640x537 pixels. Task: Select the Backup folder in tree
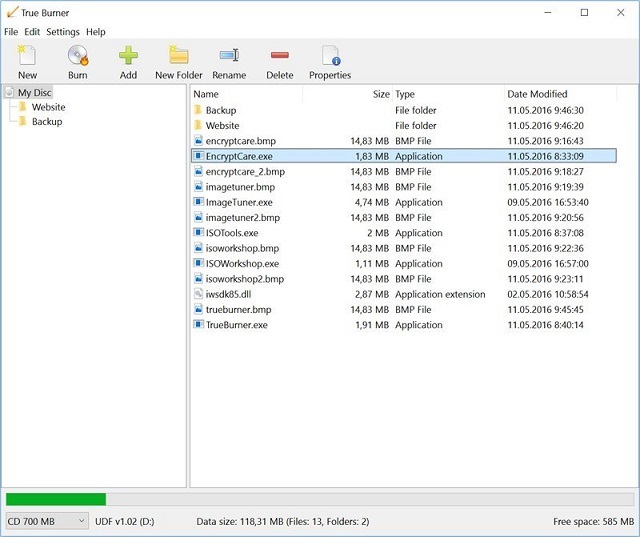tap(46, 122)
